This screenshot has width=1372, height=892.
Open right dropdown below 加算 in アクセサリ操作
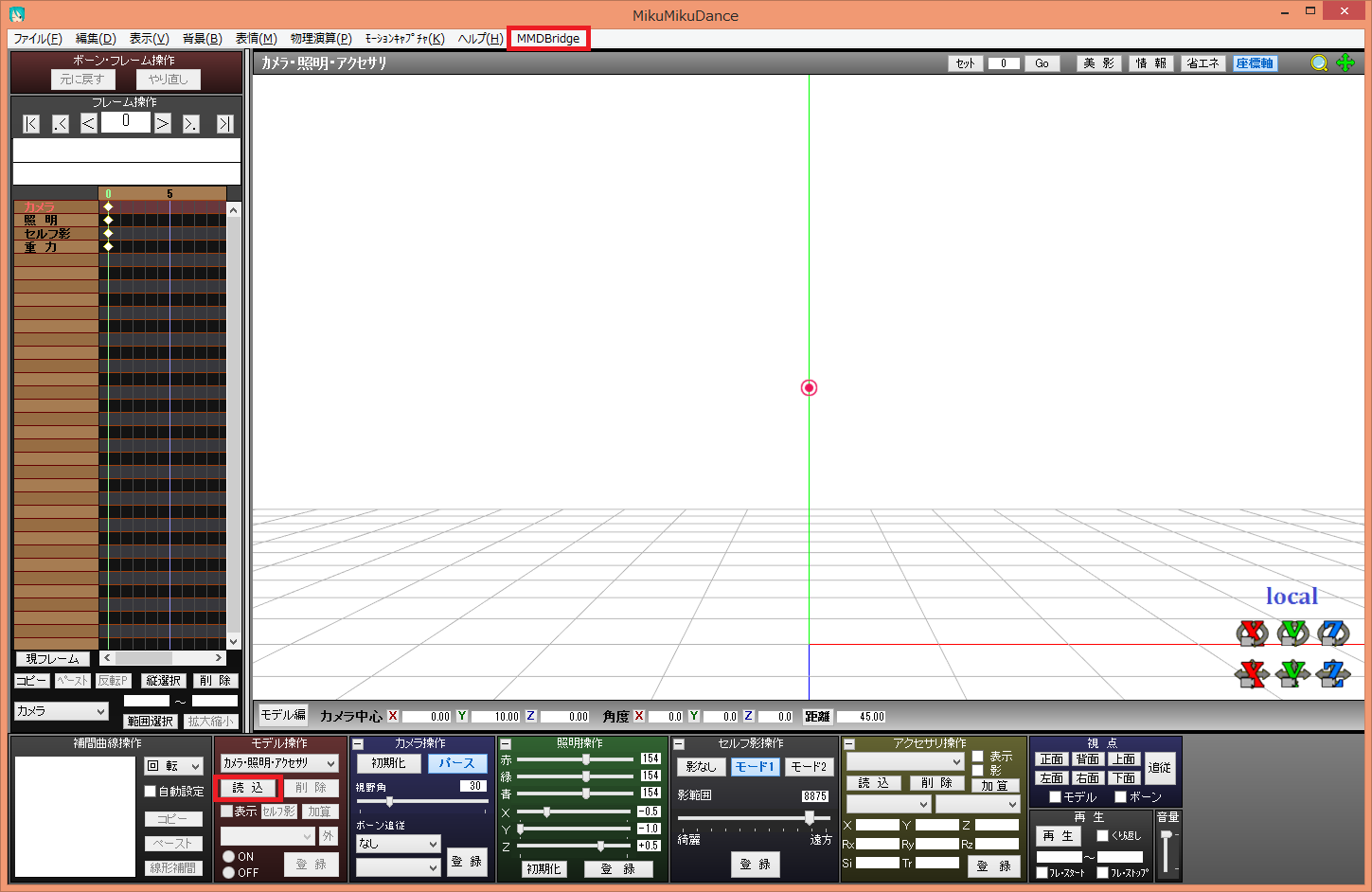click(x=978, y=805)
